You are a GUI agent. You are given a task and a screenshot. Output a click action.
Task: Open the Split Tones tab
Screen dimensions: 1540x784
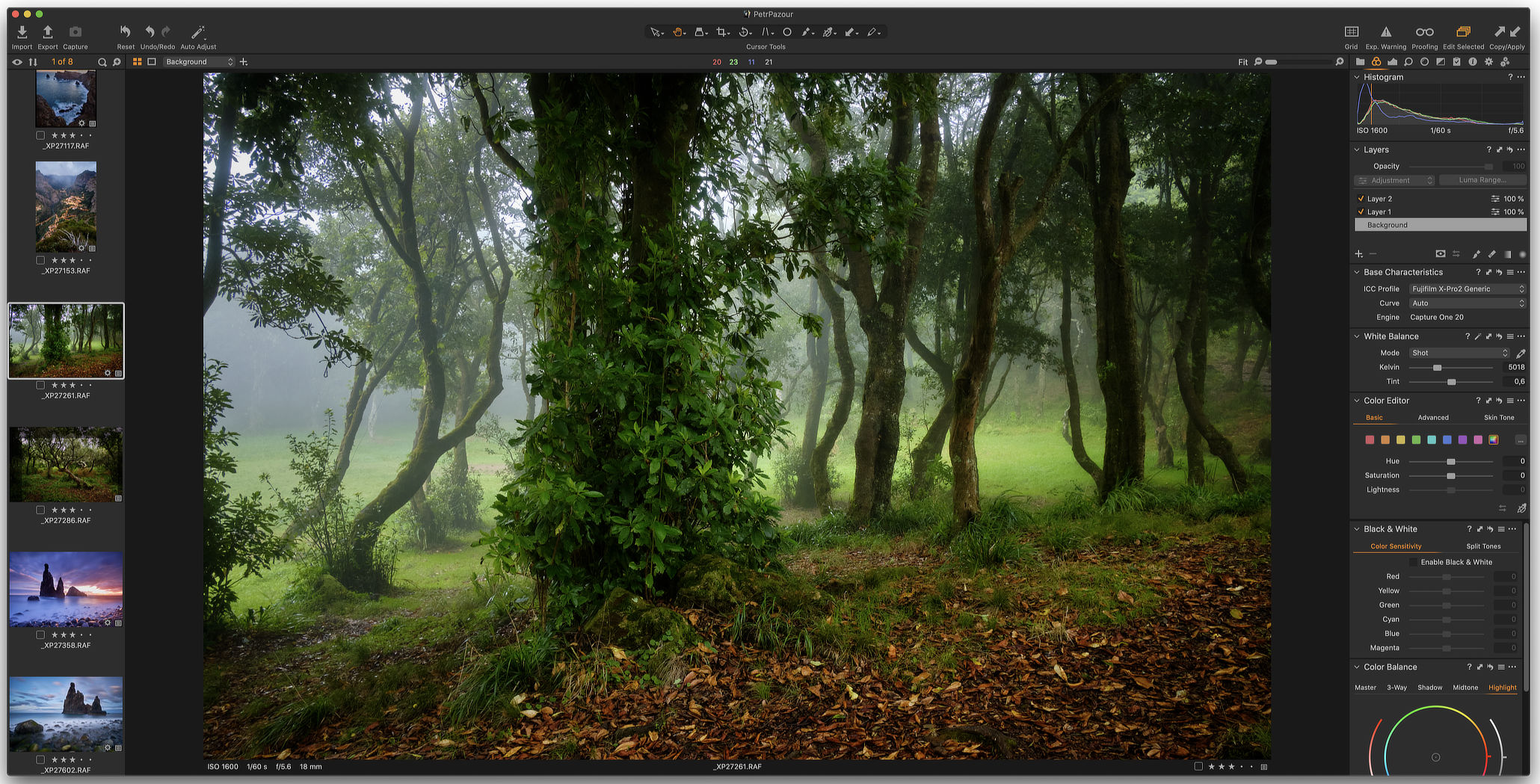click(1483, 546)
